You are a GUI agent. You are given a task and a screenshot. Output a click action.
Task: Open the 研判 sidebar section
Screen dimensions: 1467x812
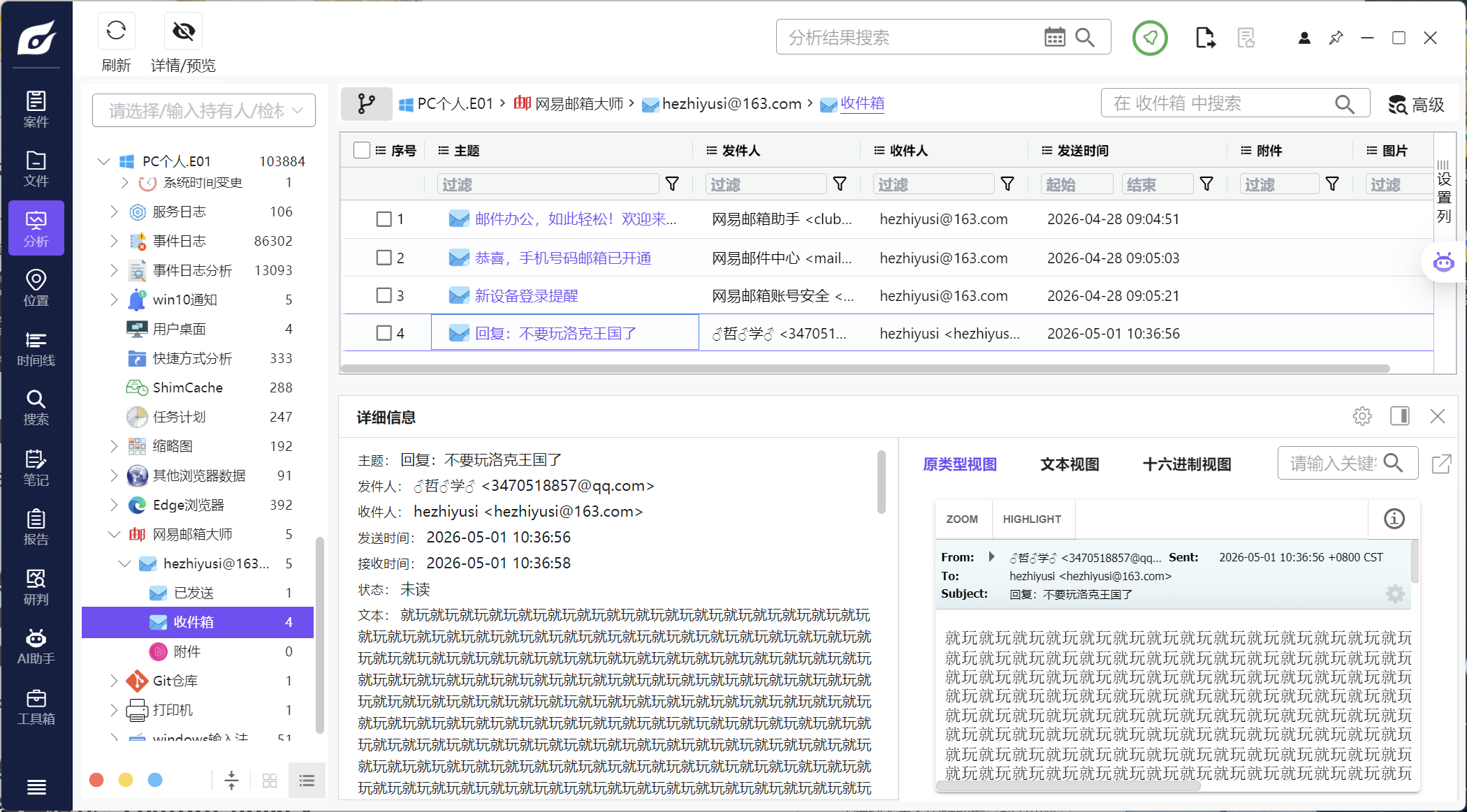click(x=36, y=587)
